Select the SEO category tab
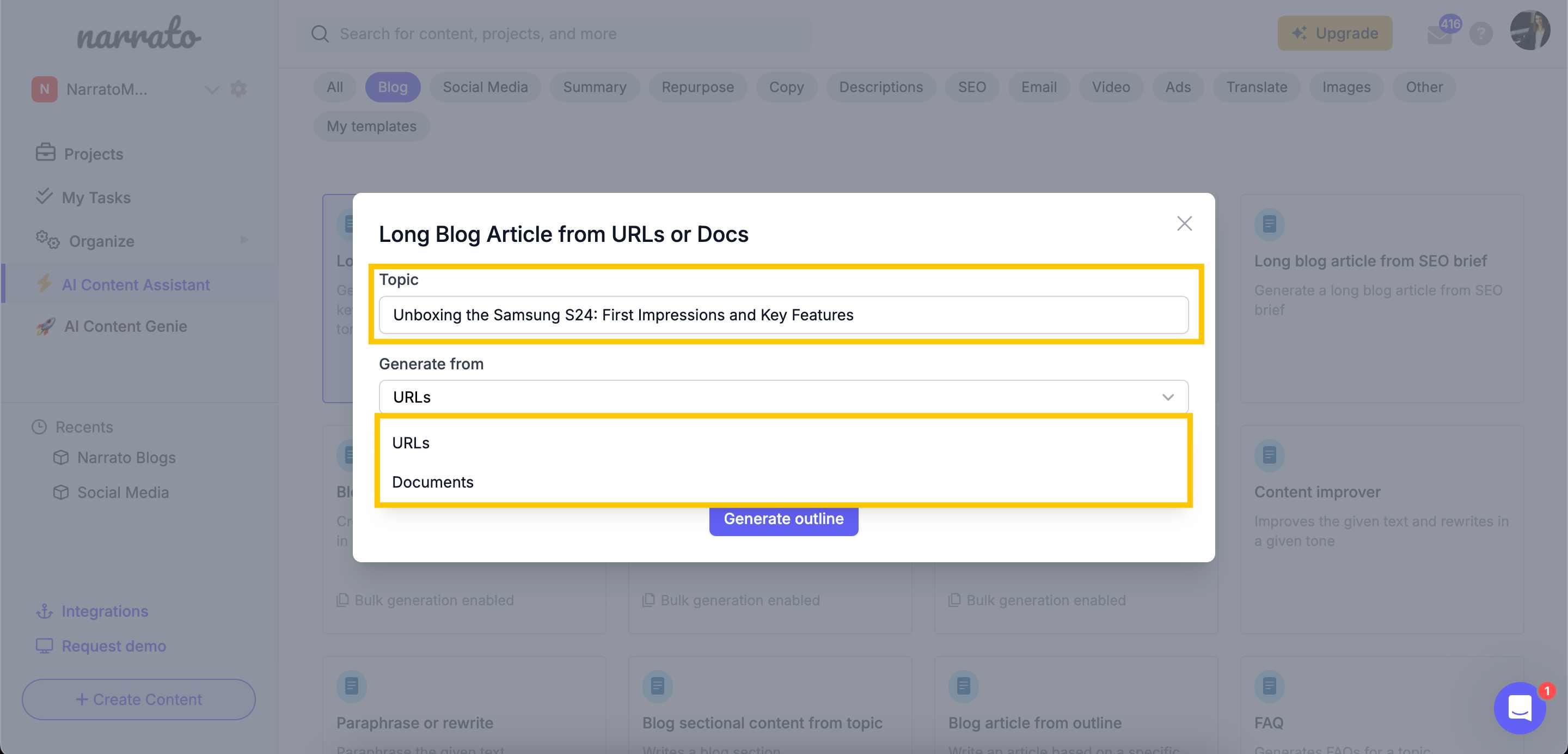 tap(971, 87)
